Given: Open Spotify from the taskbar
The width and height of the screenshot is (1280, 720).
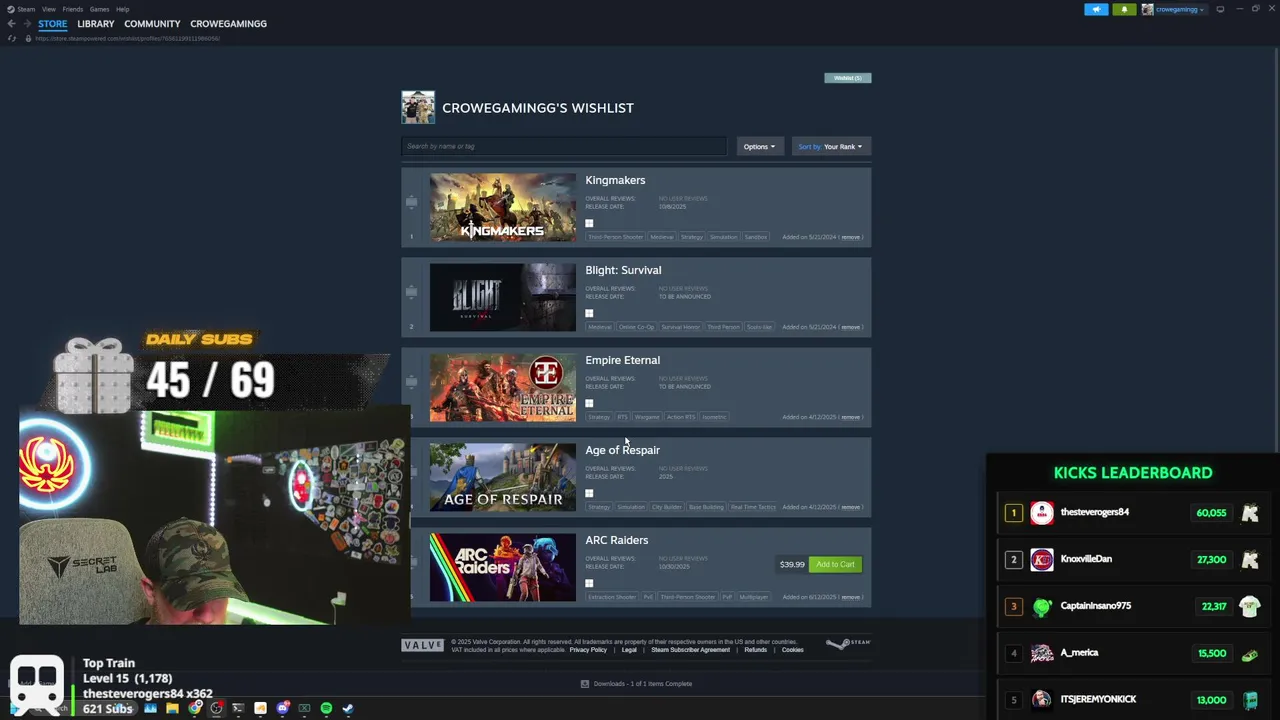Looking at the screenshot, I should (326, 708).
